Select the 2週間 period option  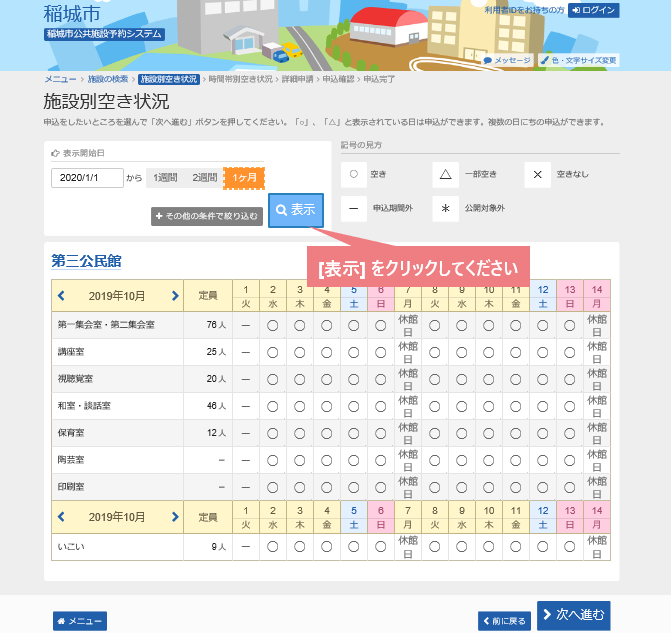204,178
